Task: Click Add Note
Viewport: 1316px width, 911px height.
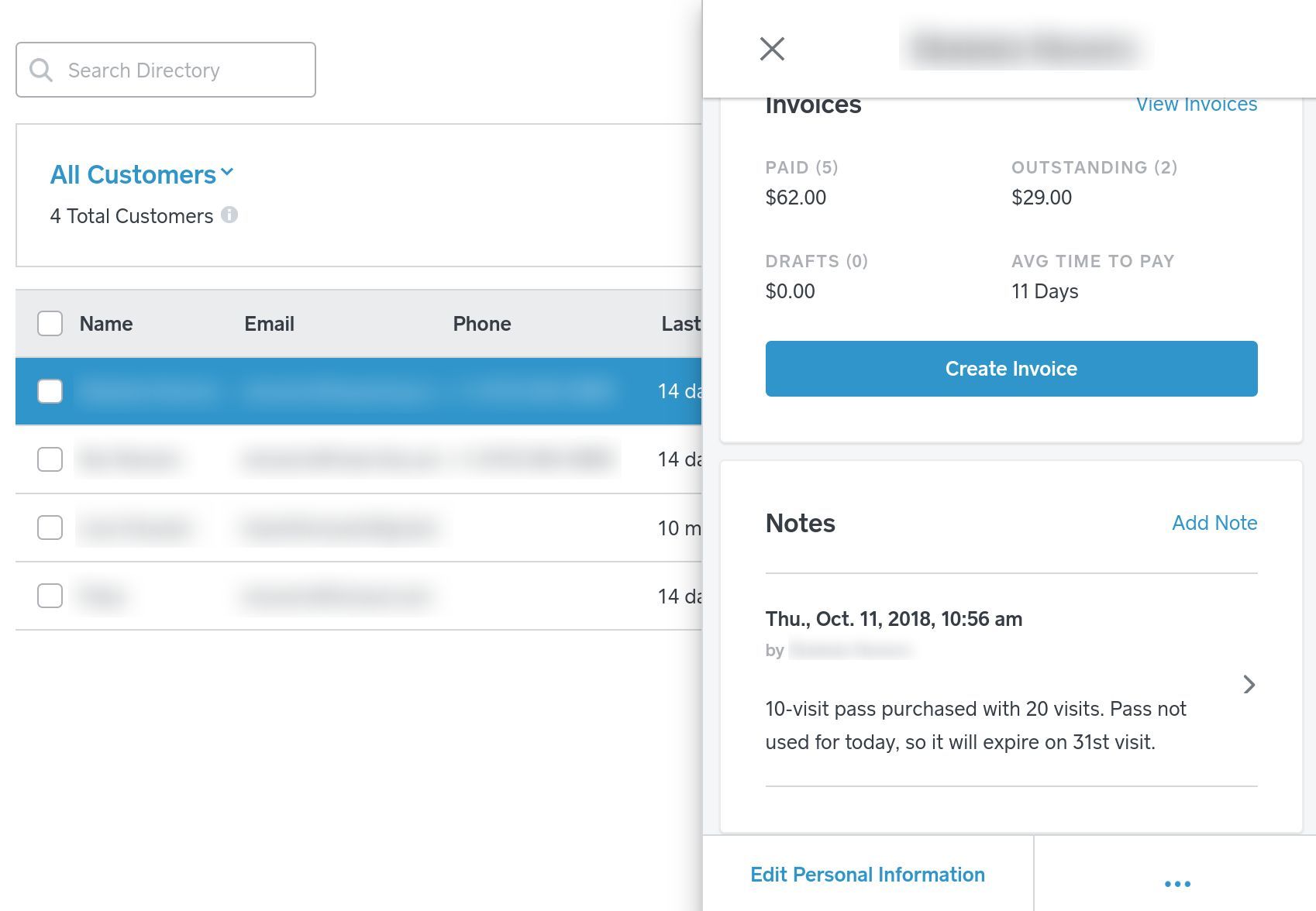Action: (1214, 523)
